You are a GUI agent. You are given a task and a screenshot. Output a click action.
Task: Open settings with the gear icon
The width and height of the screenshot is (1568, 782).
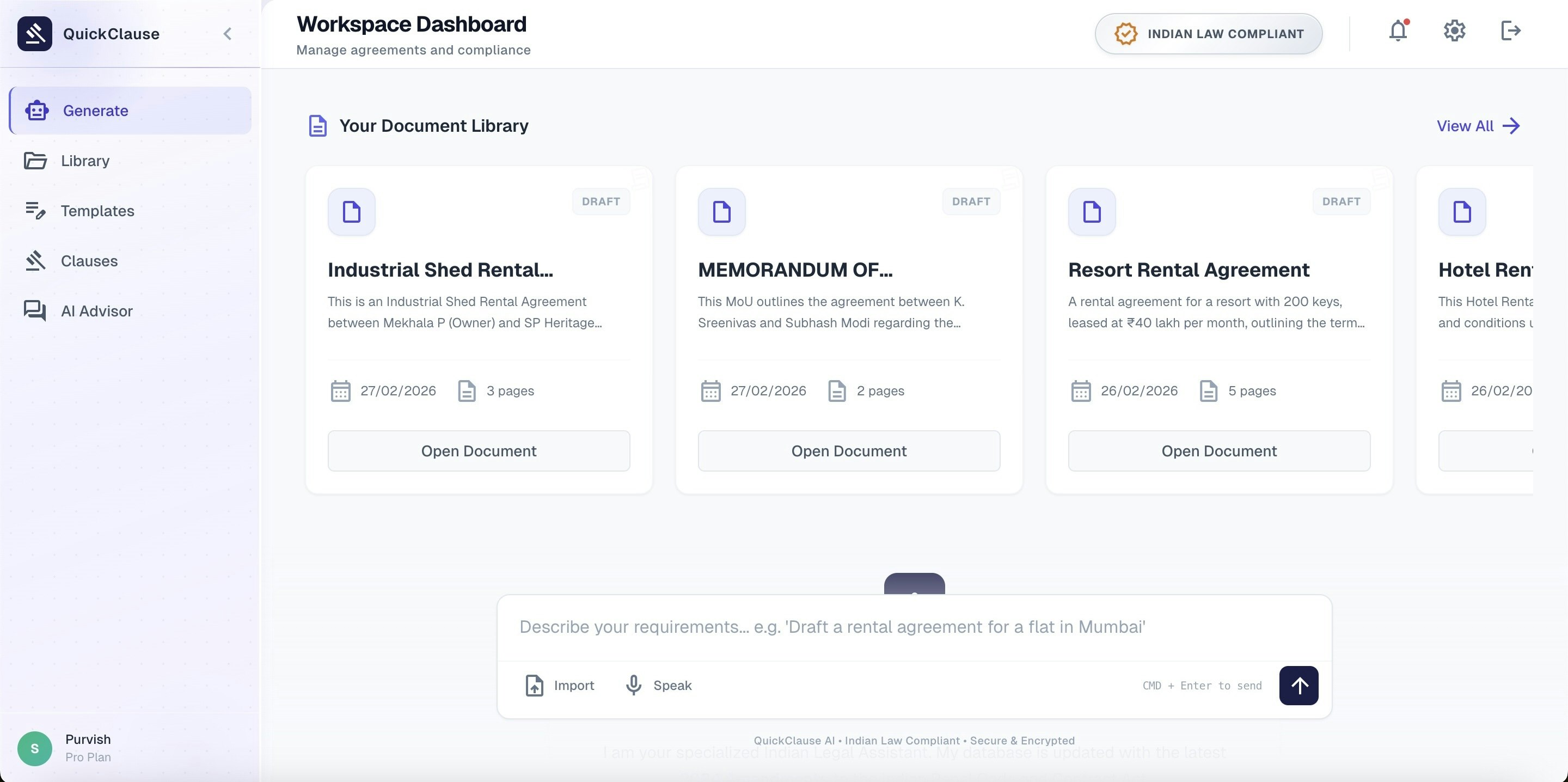click(1454, 31)
